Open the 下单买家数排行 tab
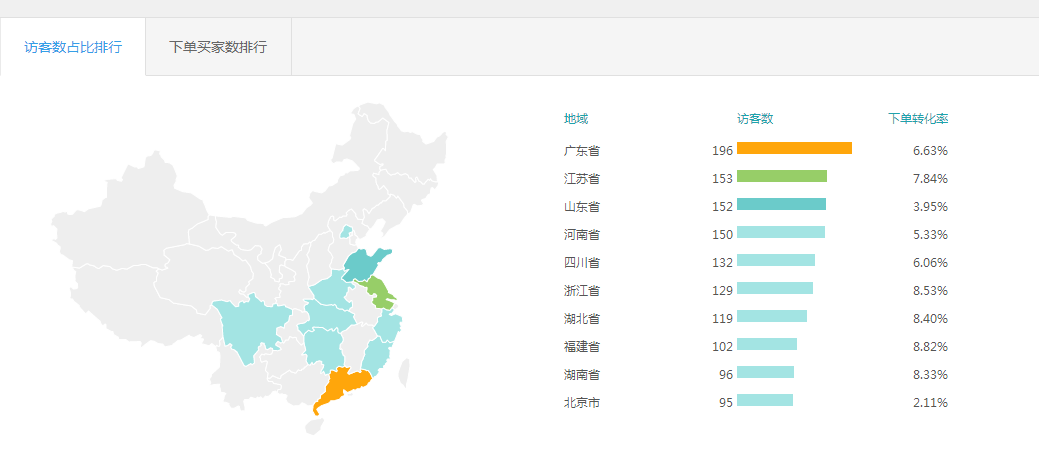This screenshot has width=1039, height=458. pyautogui.click(x=218, y=47)
